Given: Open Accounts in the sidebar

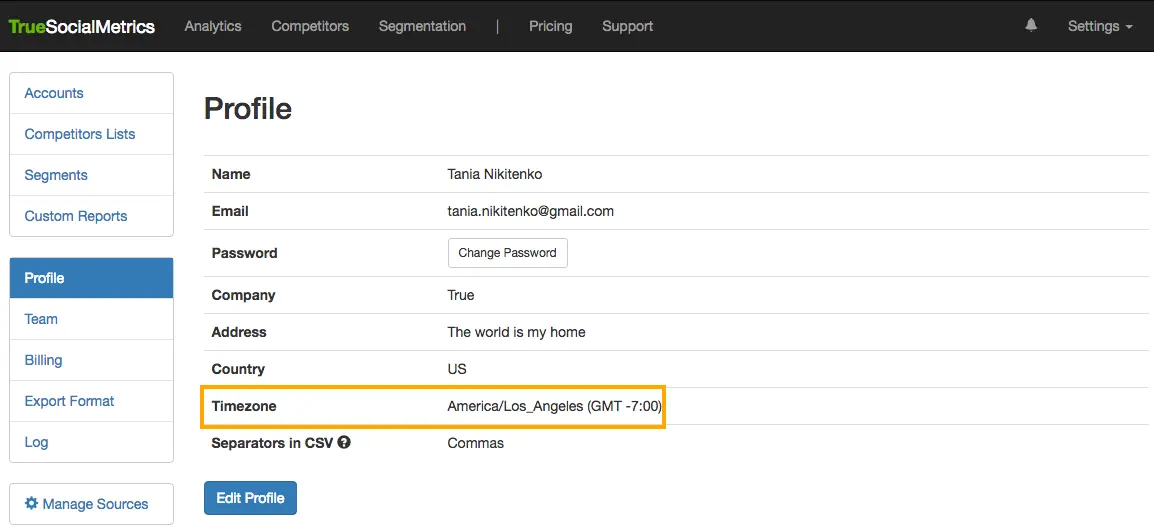Looking at the screenshot, I should point(54,93).
